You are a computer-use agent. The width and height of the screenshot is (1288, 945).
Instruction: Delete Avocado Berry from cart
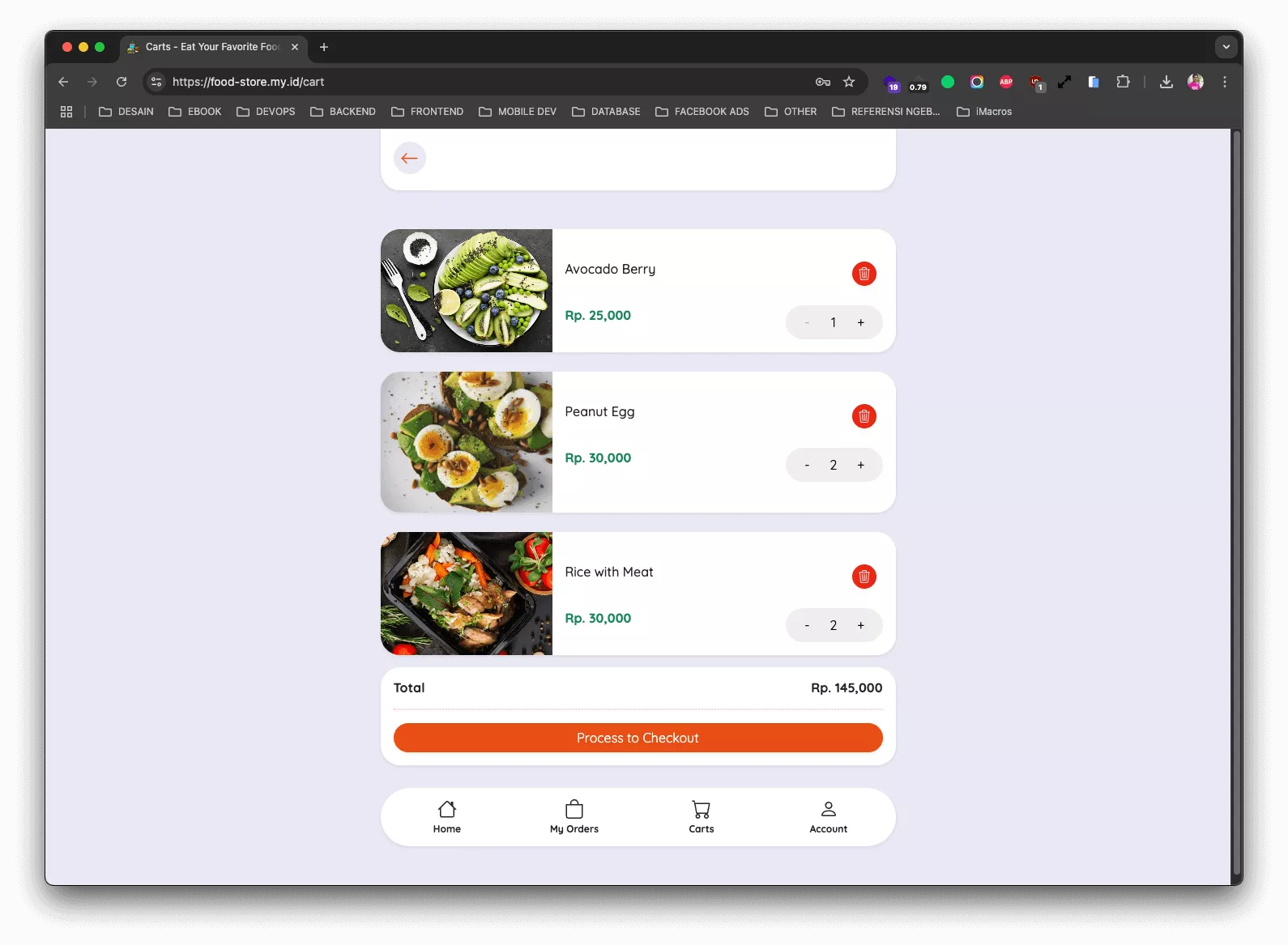click(864, 274)
